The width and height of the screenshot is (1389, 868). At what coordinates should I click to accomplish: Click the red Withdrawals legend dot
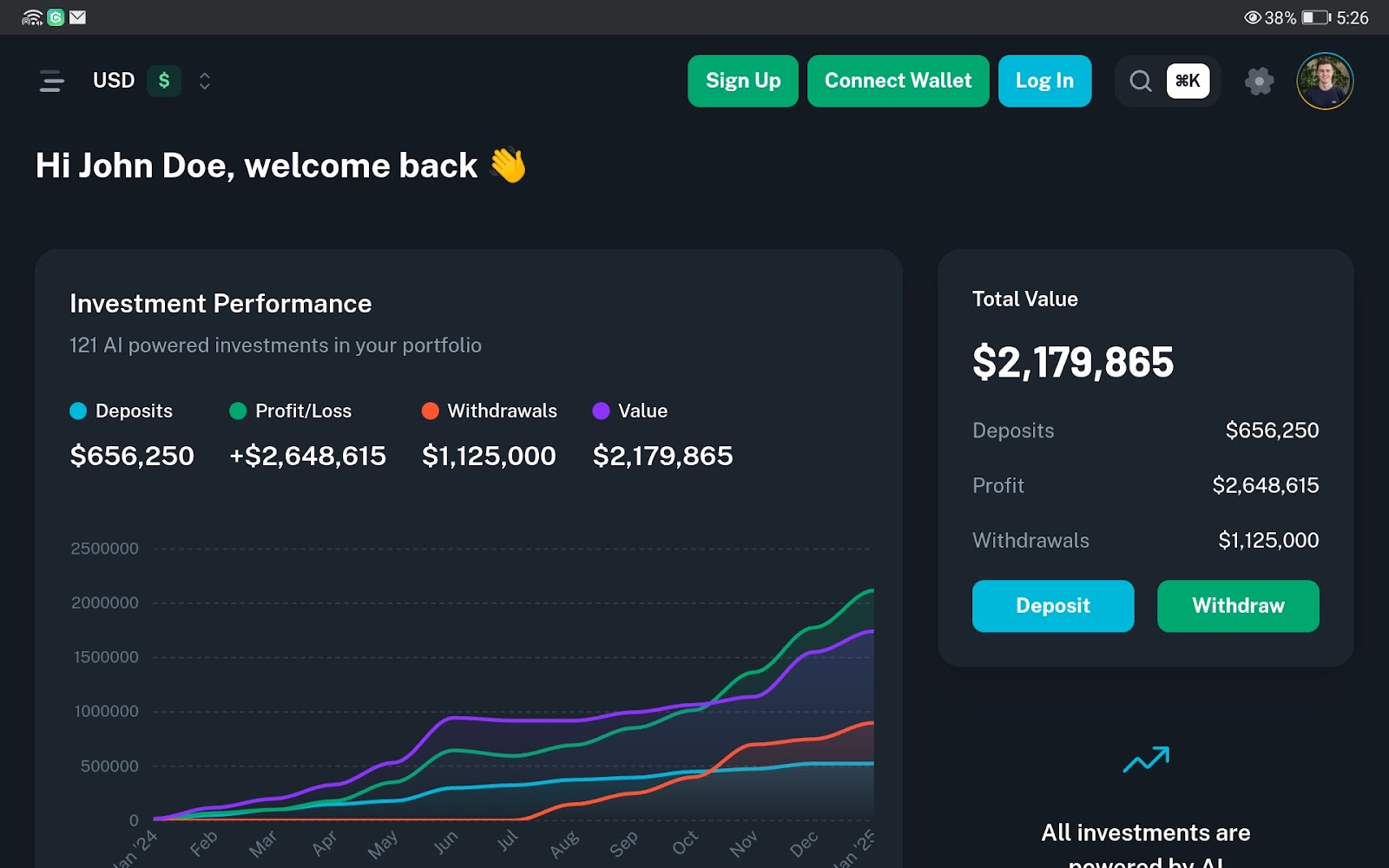pos(431,411)
